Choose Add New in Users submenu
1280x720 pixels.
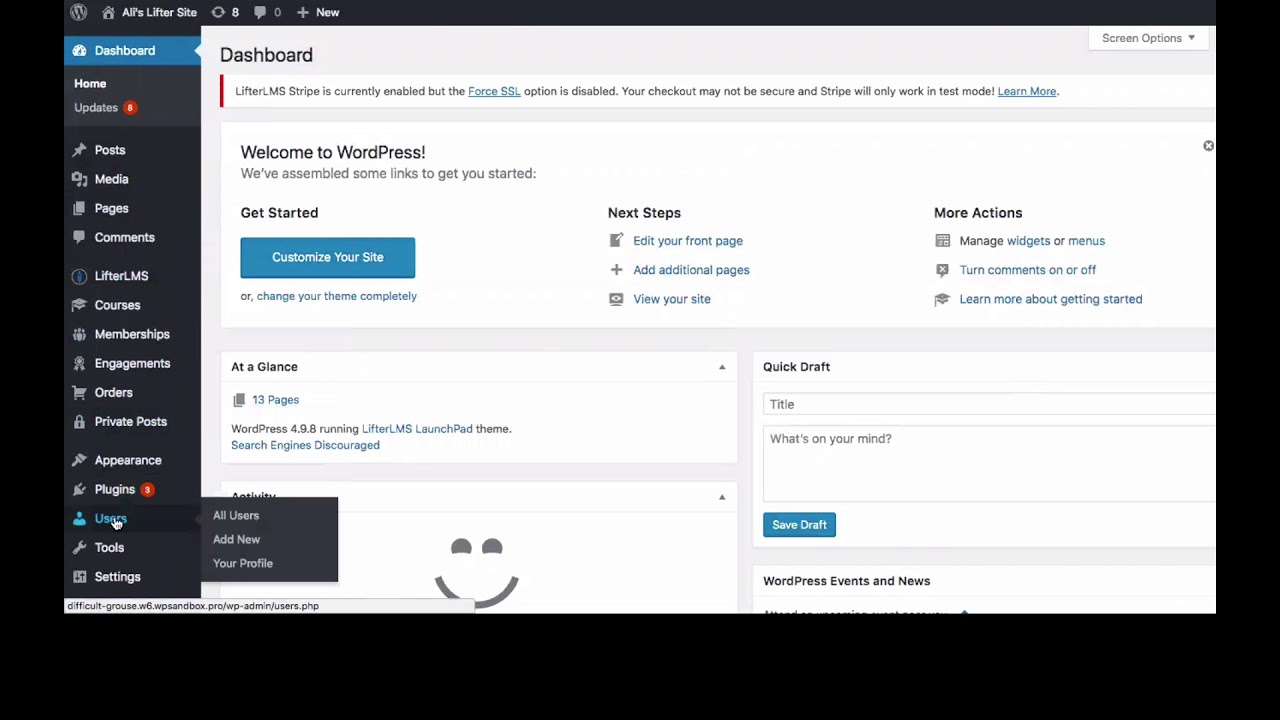tap(236, 539)
